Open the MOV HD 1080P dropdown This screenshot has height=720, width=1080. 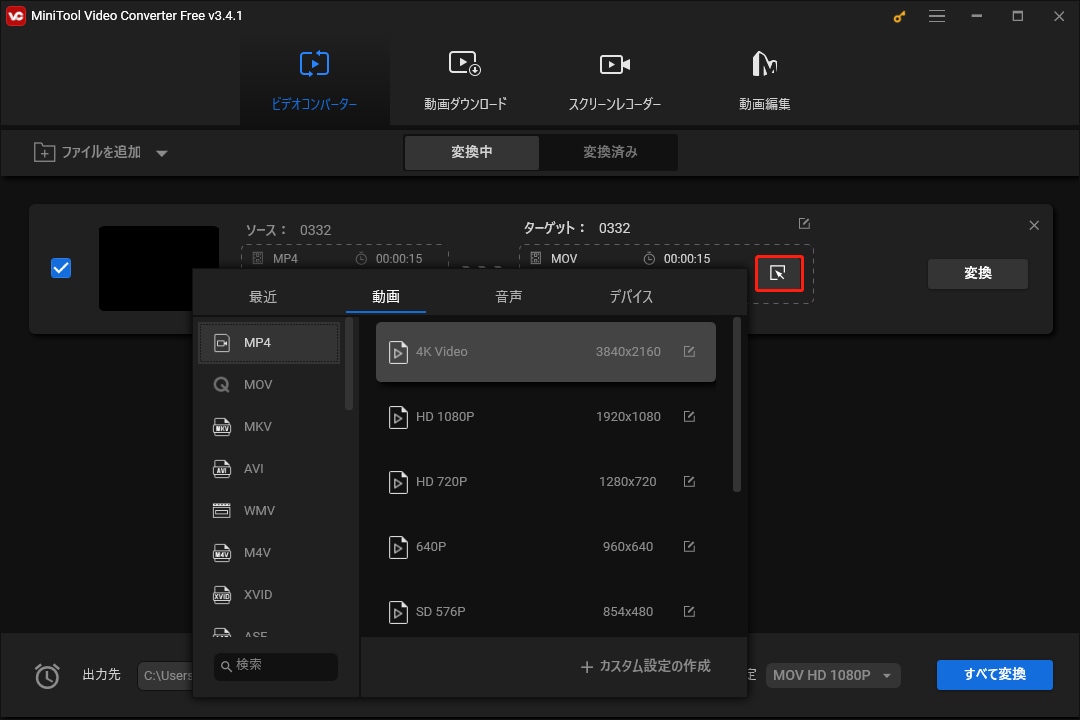click(x=833, y=675)
